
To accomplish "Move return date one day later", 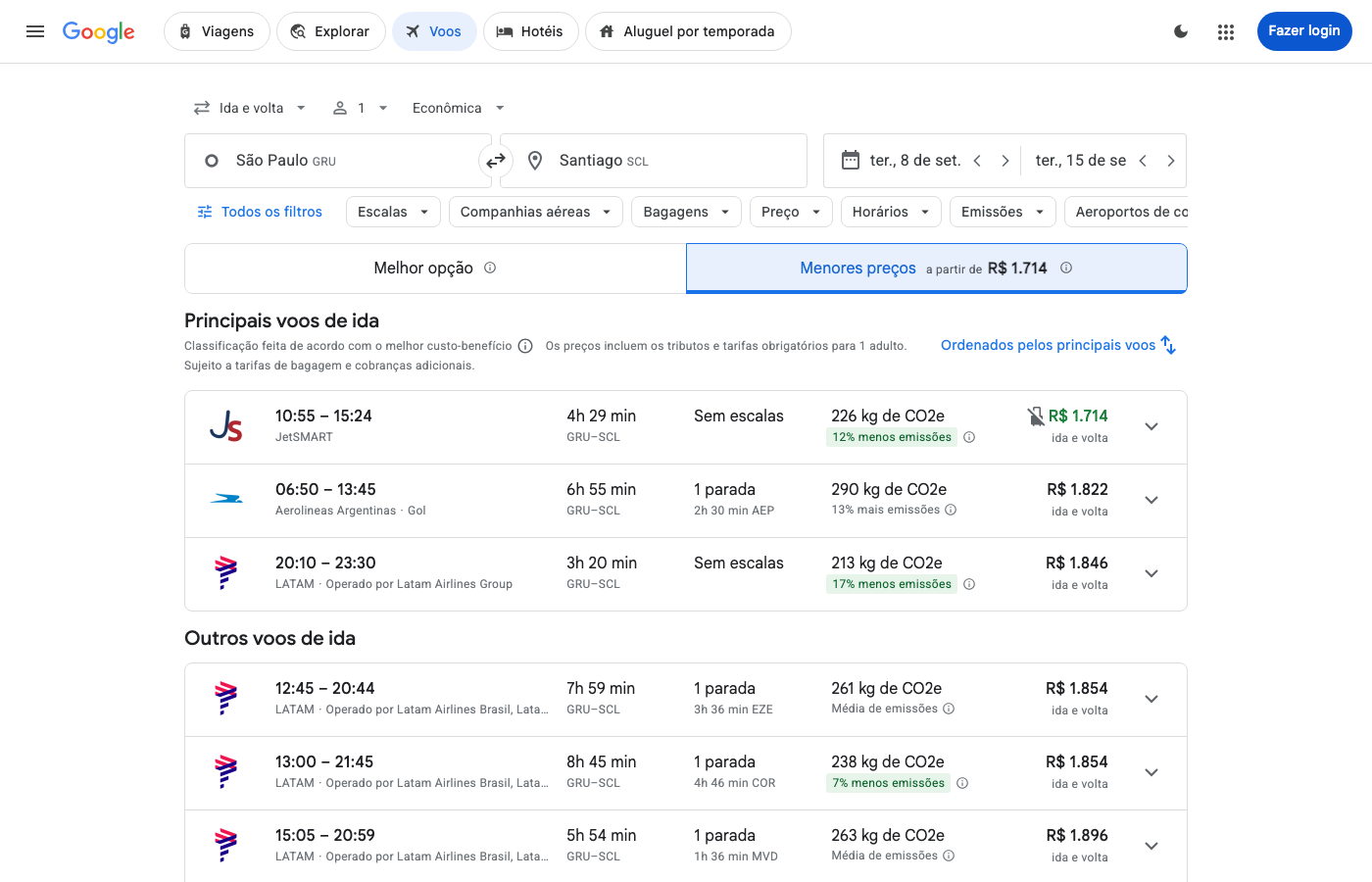I will tap(1170, 161).
